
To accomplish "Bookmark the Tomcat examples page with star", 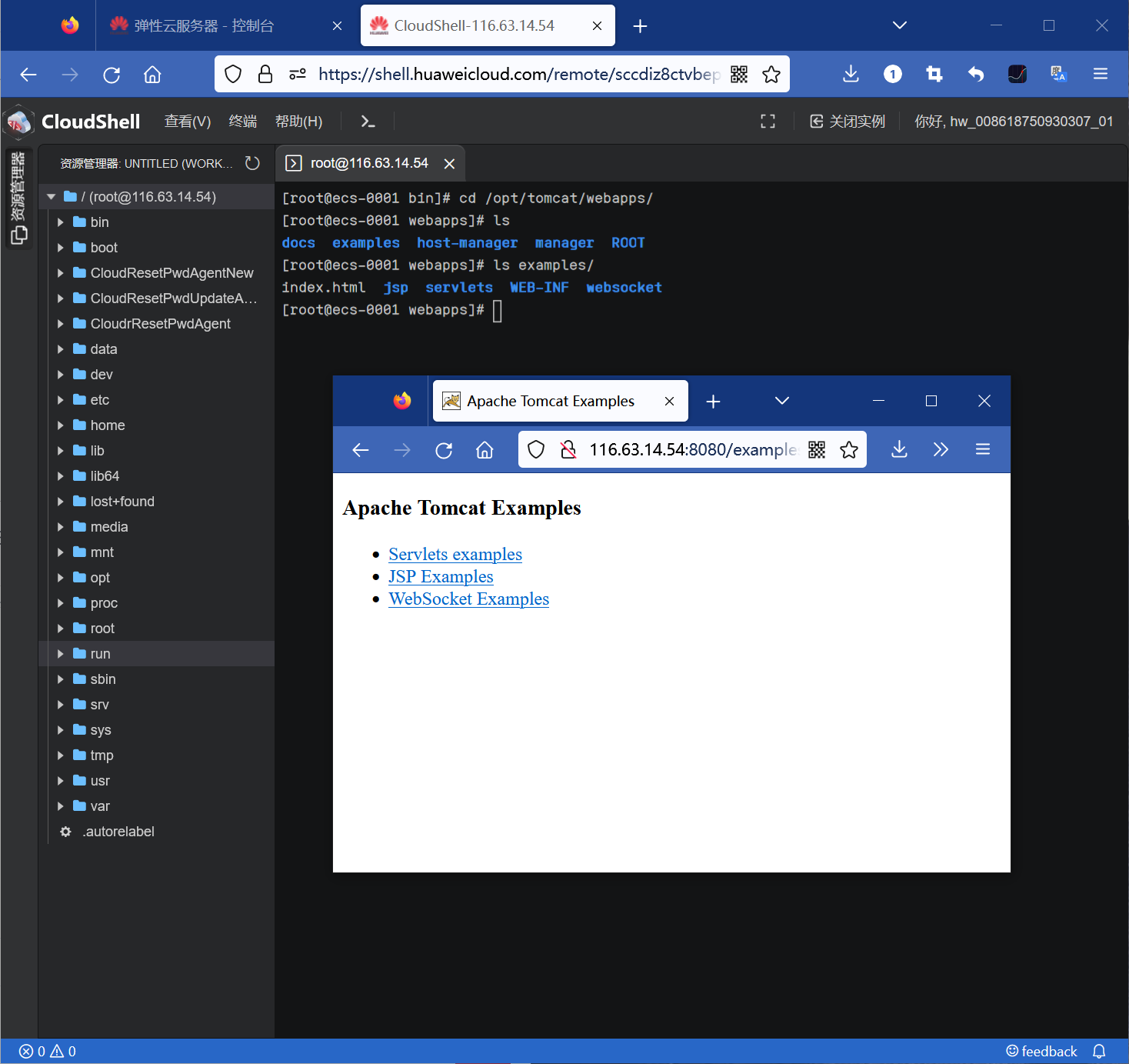I will 849,450.
